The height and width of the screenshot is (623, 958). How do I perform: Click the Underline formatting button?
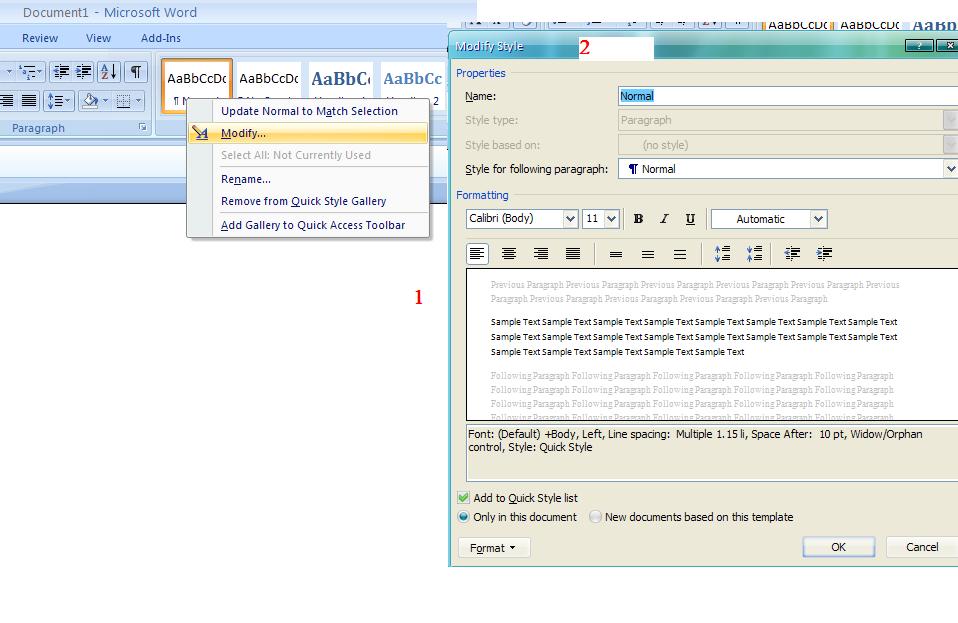tap(690, 219)
